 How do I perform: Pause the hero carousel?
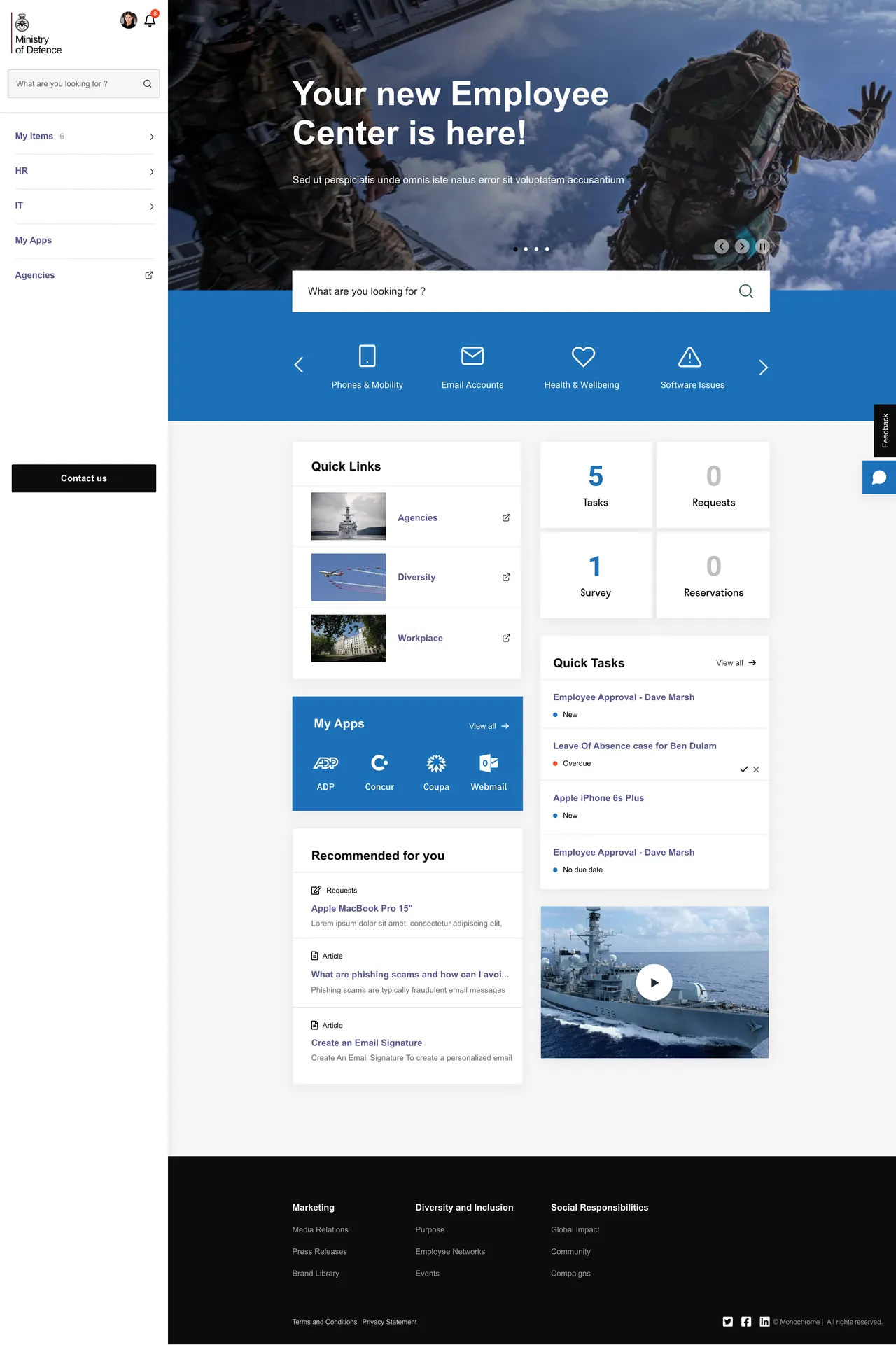pos(762,246)
